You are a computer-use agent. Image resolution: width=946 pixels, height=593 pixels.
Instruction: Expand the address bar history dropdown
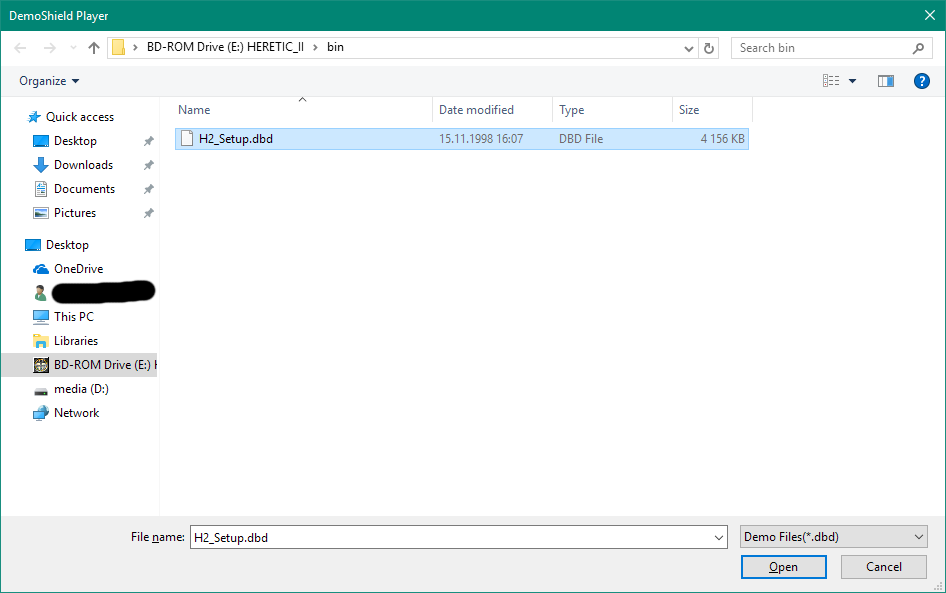tap(688, 48)
